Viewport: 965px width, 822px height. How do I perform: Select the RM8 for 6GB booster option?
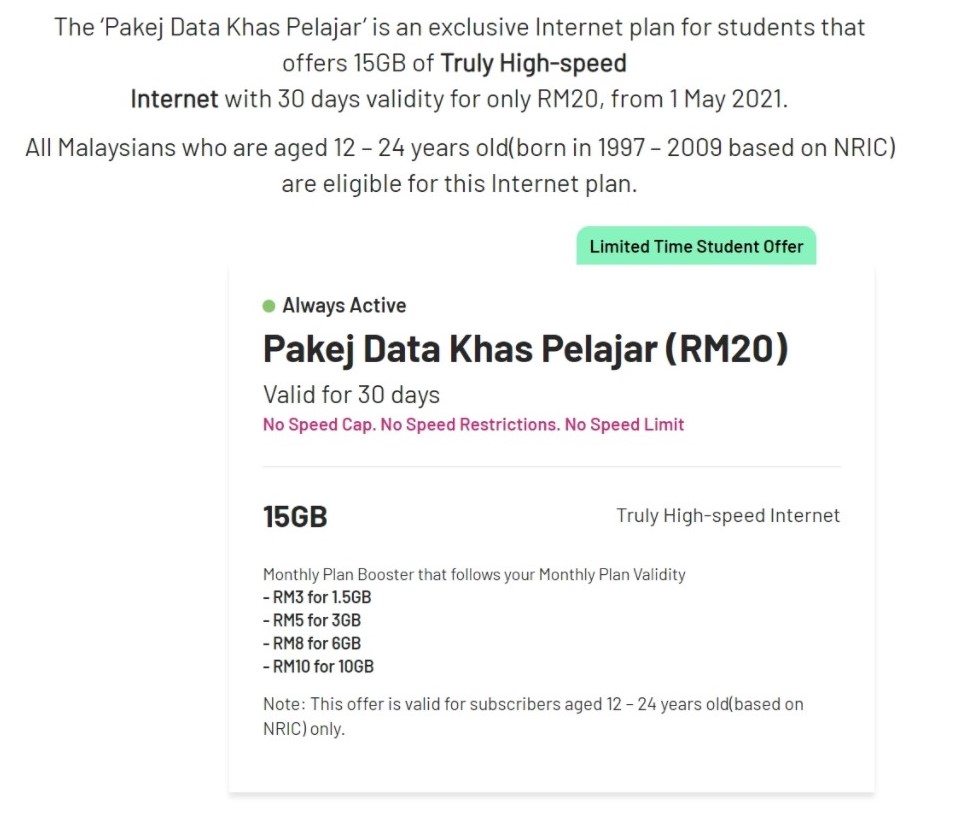coord(311,643)
